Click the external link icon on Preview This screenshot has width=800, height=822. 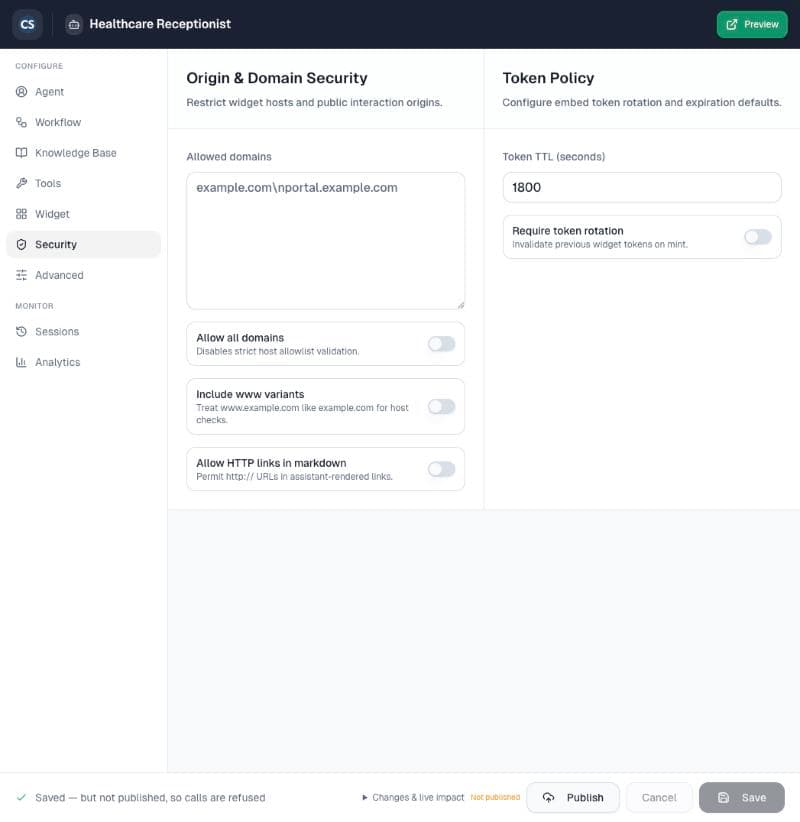[x=732, y=25]
